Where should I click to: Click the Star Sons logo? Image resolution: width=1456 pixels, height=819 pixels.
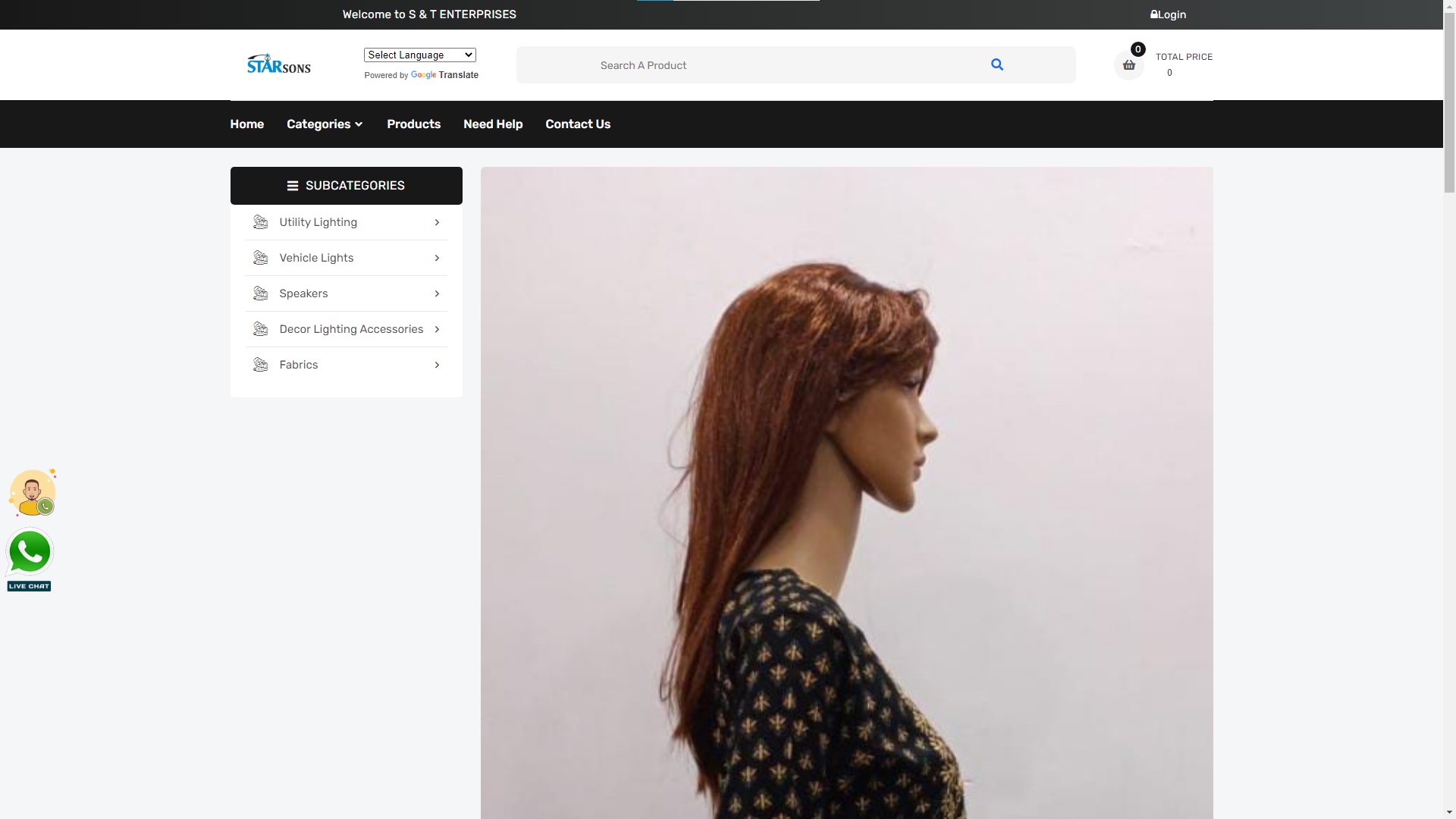click(x=278, y=64)
